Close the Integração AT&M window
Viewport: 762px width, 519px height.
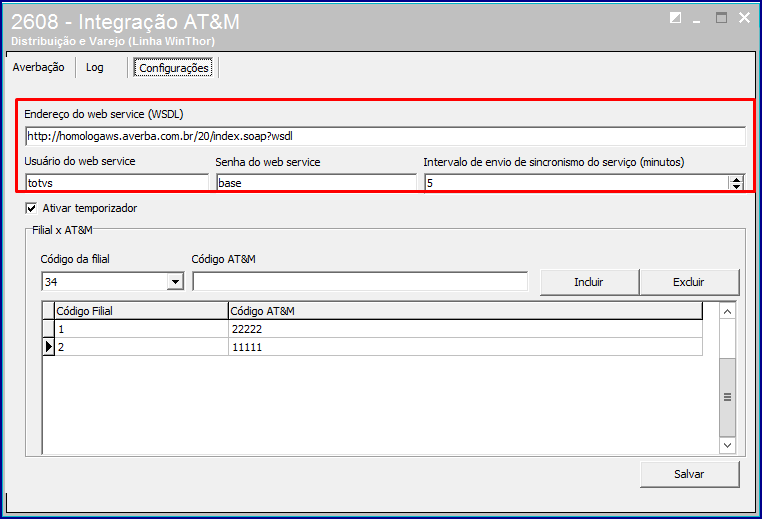click(x=745, y=18)
